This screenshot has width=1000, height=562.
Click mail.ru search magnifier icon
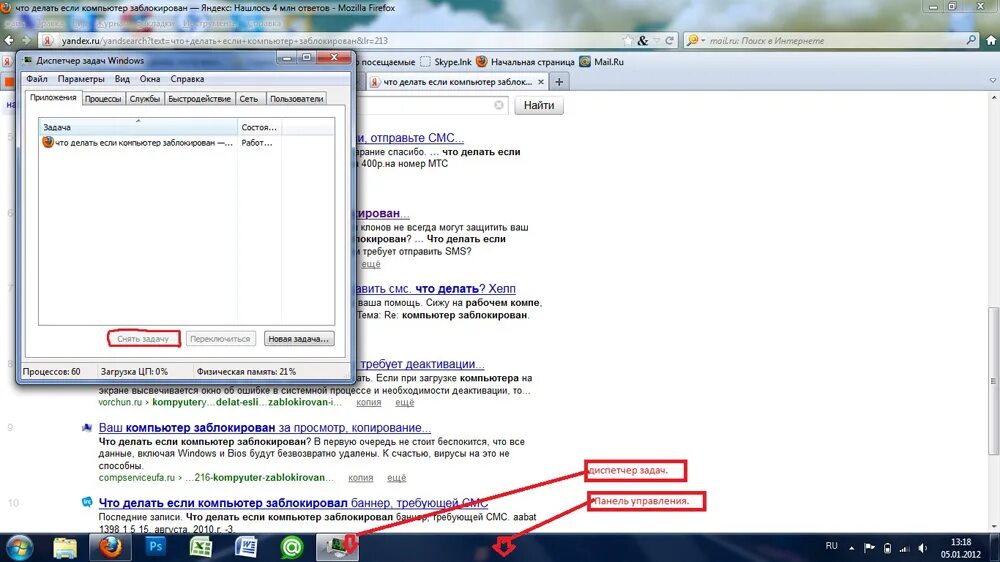(x=971, y=40)
